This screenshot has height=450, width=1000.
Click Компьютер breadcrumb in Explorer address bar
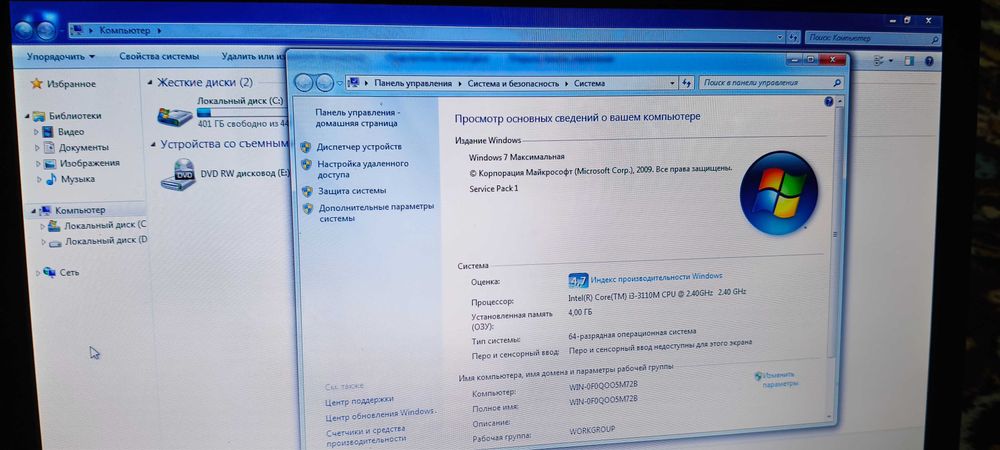click(x=125, y=30)
